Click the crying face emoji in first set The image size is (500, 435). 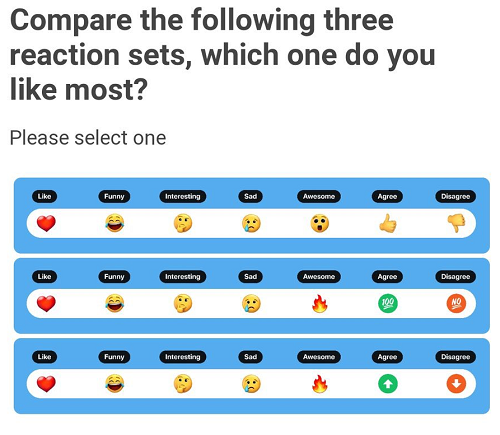[x=251, y=223]
